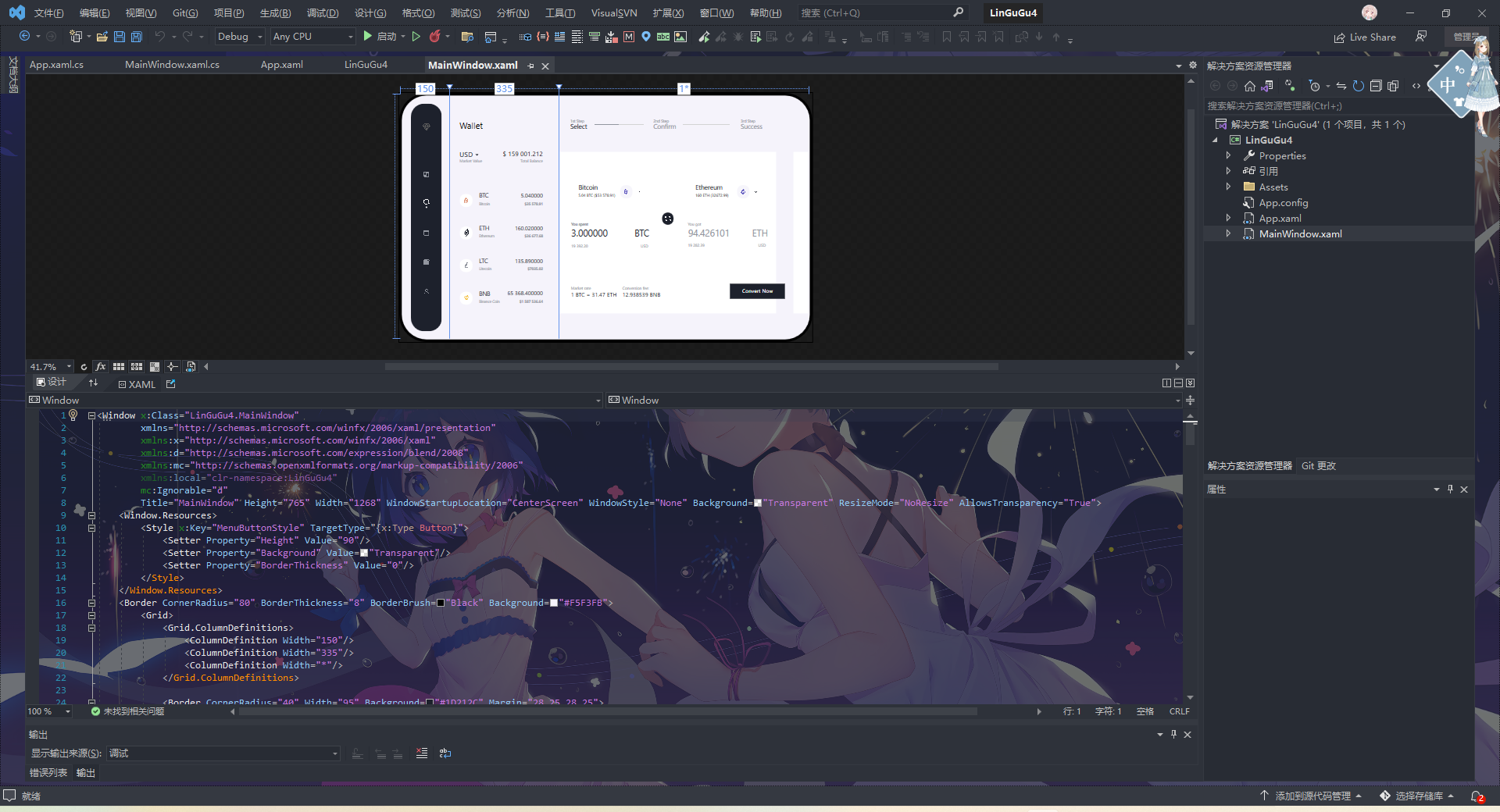Image resolution: width=1500 pixels, height=812 pixels.
Task: Toggle word wrap in Output panel
Action: point(445,753)
